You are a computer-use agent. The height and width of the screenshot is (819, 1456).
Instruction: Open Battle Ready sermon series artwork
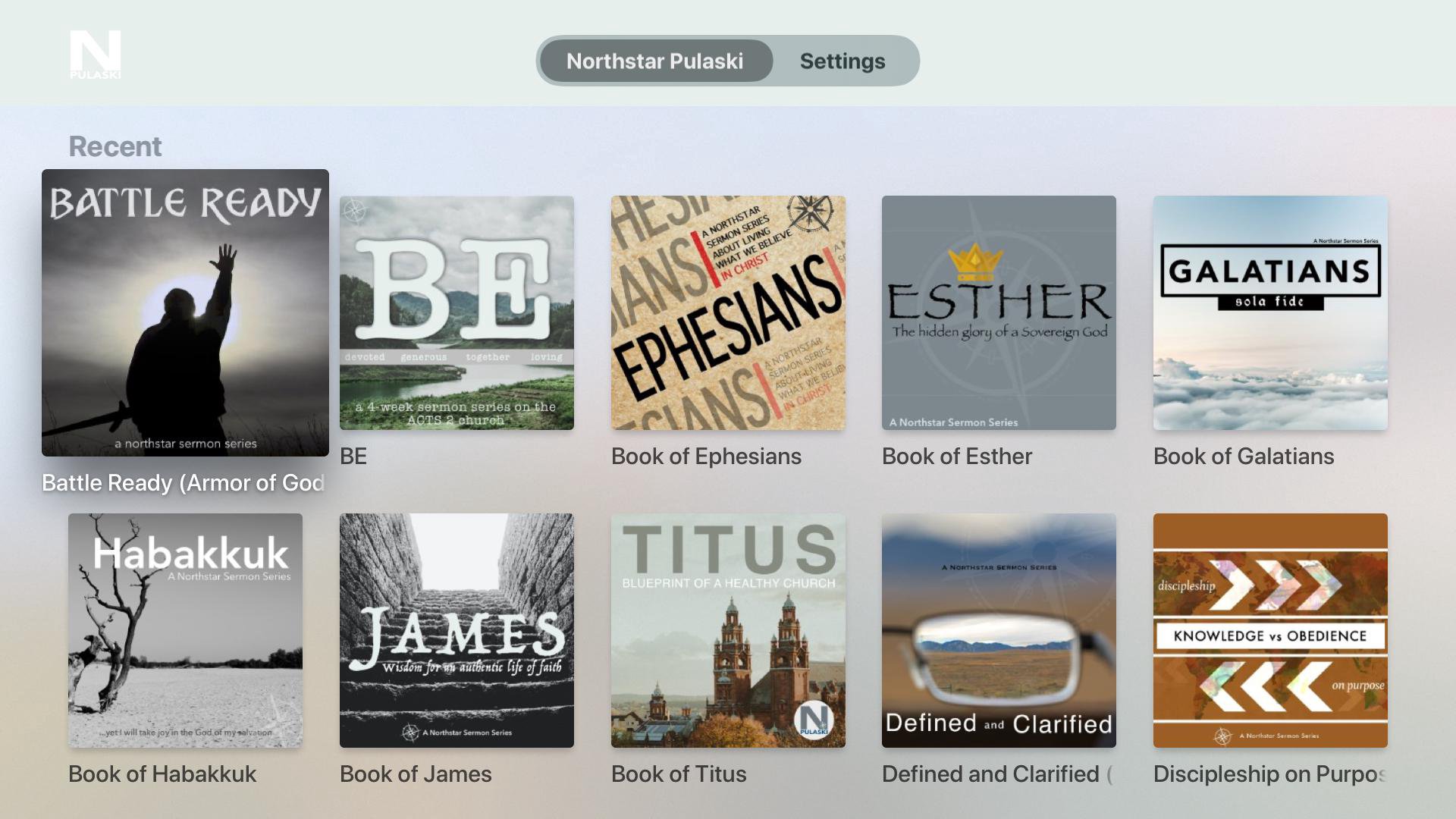(x=185, y=312)
